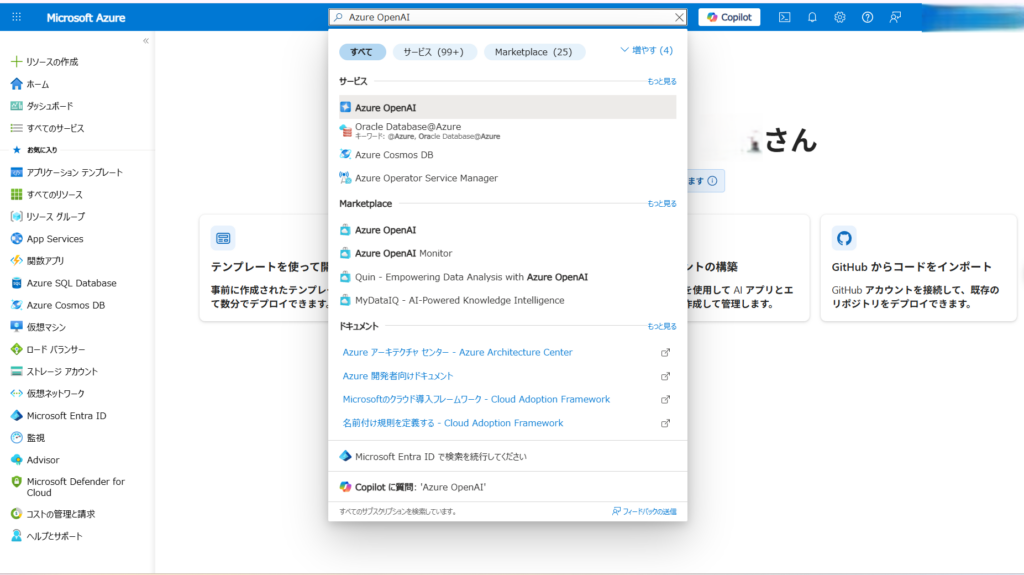
Task: Select Azure Operator Service Manager result
Action: click(507, 178)
